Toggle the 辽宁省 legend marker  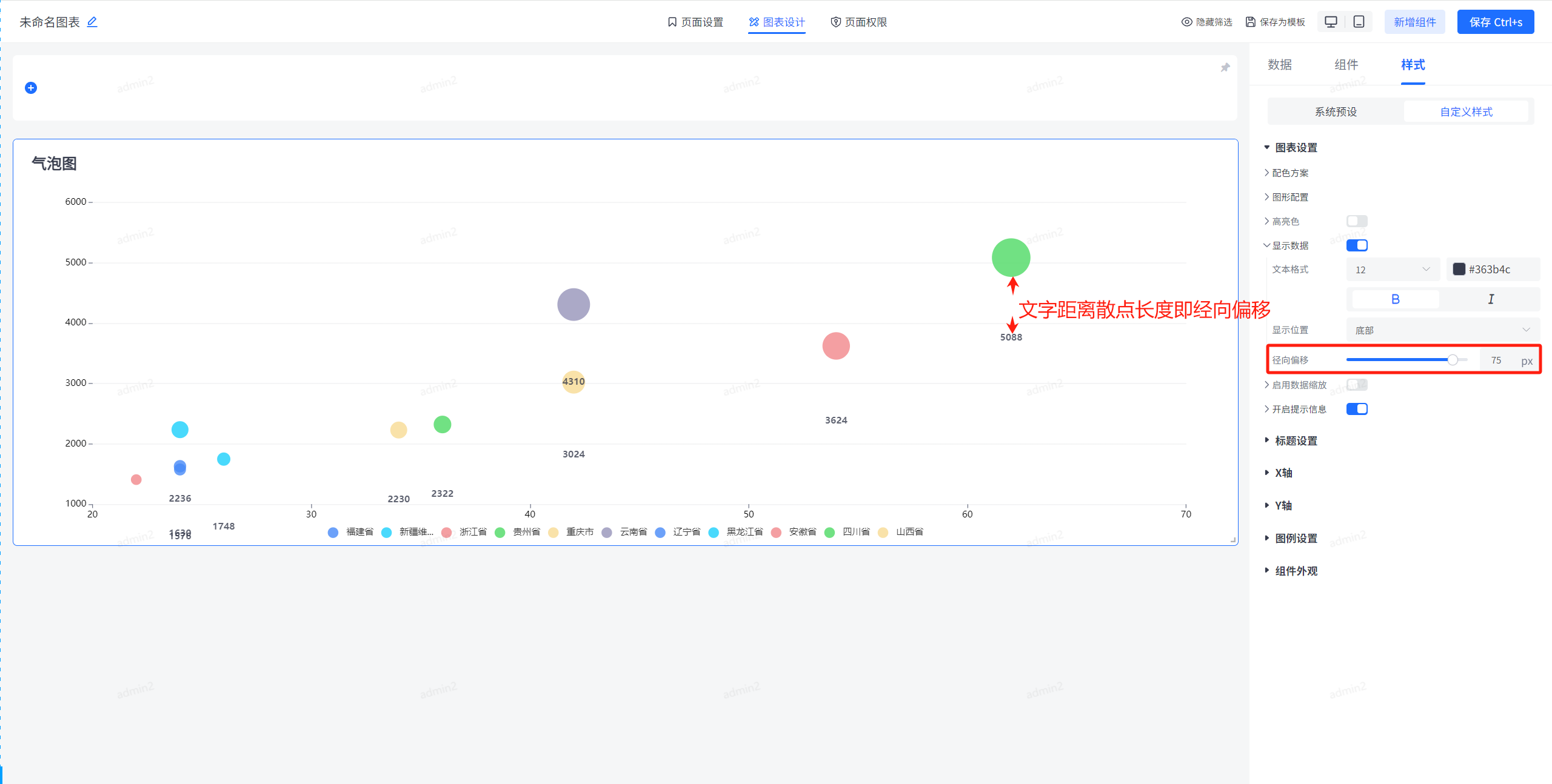point(660,532)
